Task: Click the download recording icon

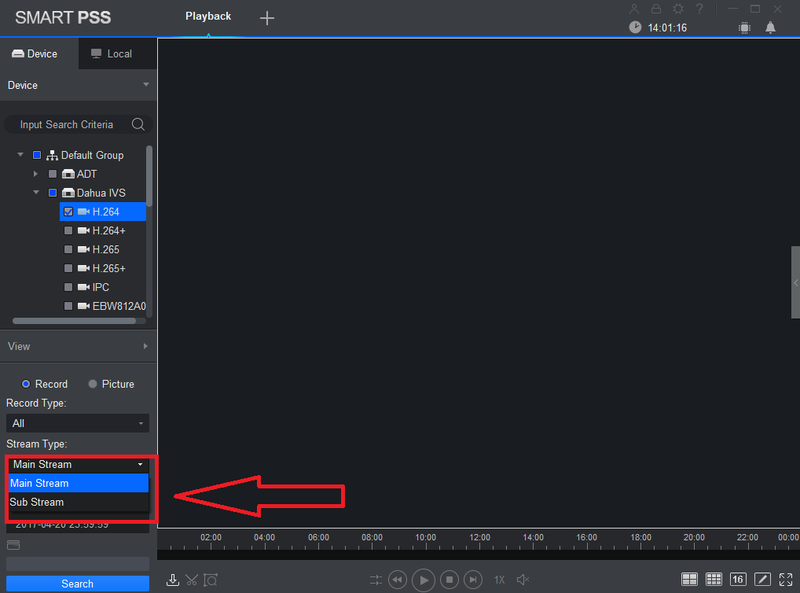Action: pos(172,580)
